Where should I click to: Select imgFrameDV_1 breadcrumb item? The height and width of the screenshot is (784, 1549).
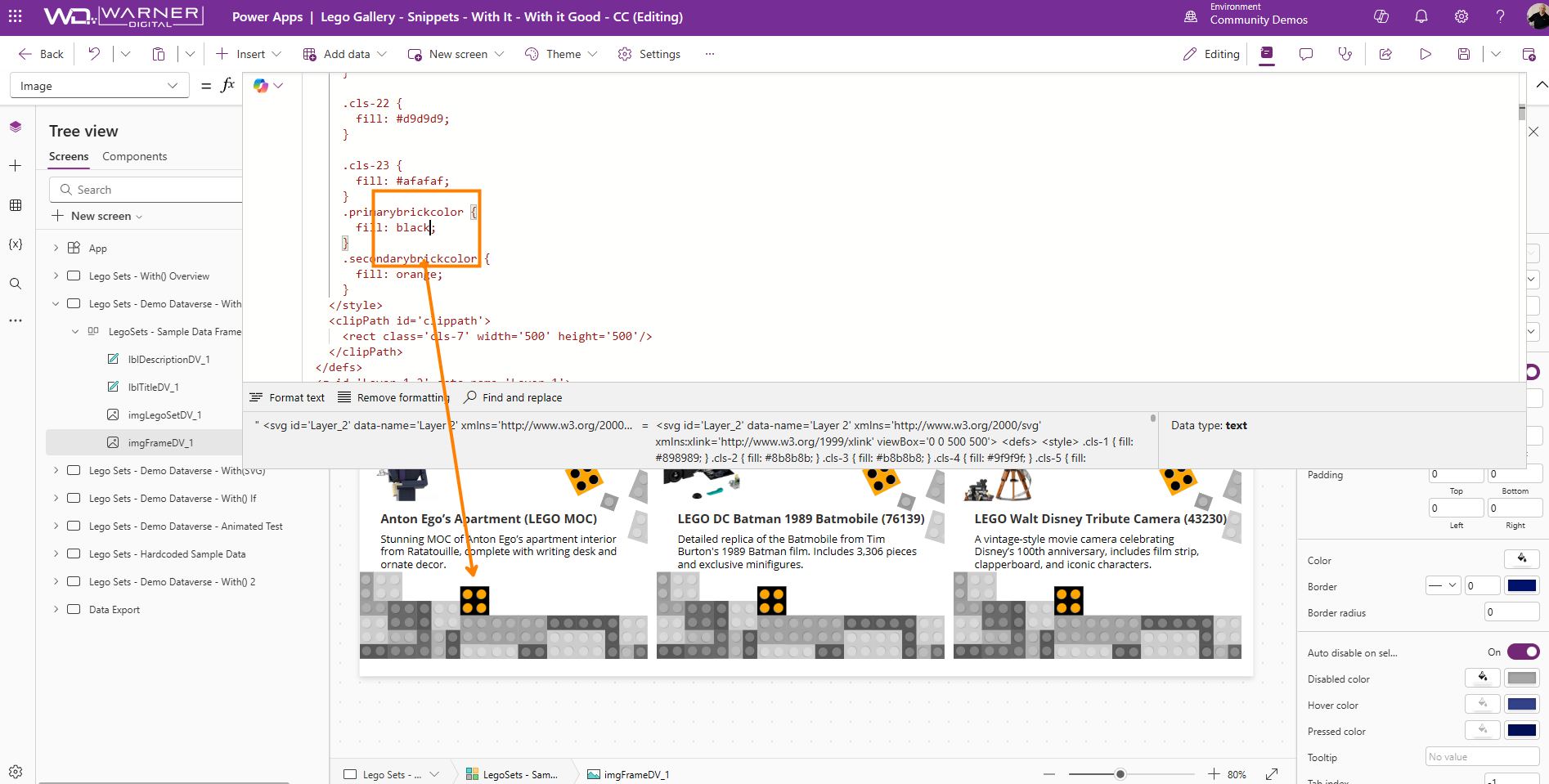click(x=628, y=774)
